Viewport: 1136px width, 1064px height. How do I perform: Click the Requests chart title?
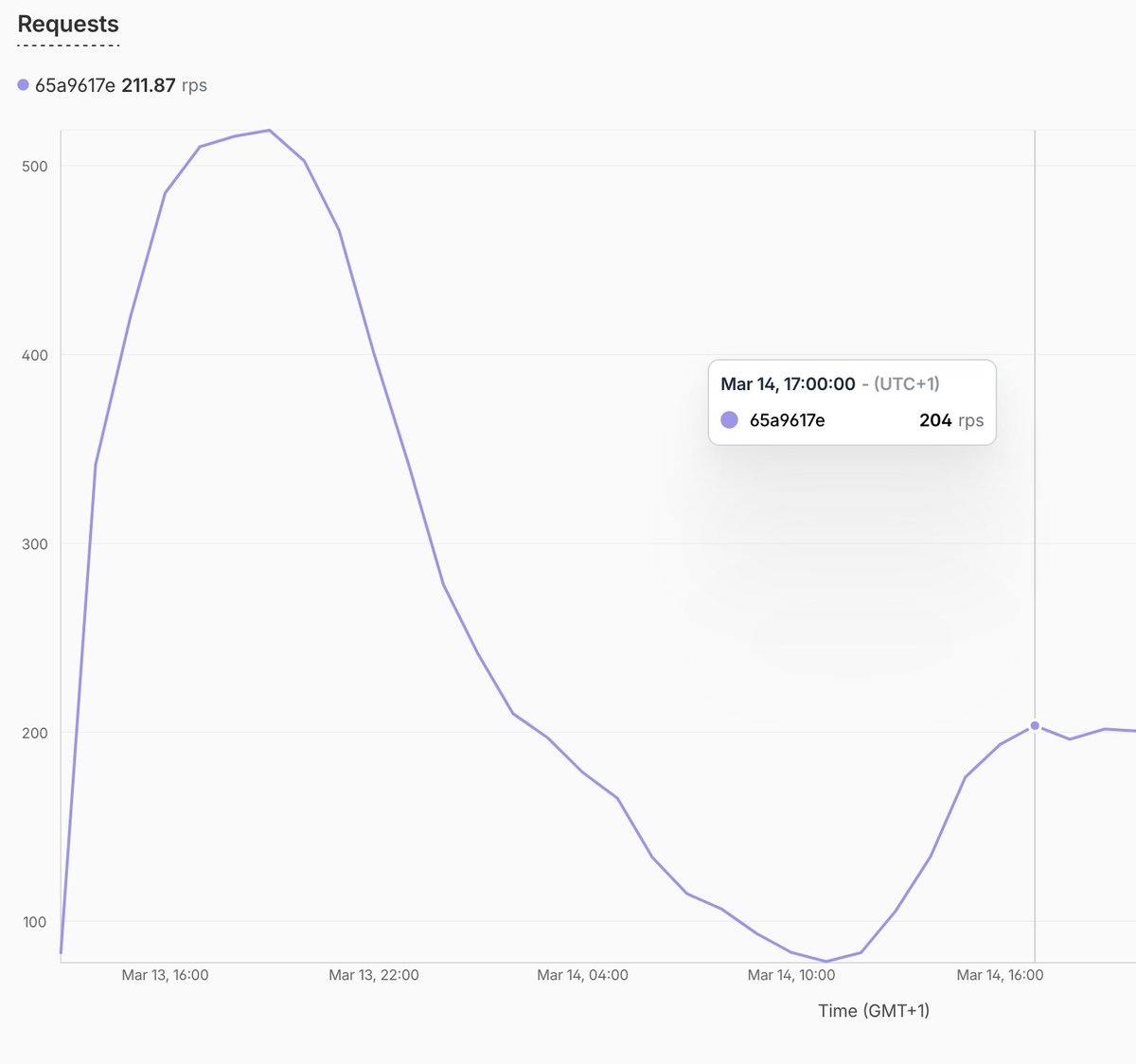point(68,25)
